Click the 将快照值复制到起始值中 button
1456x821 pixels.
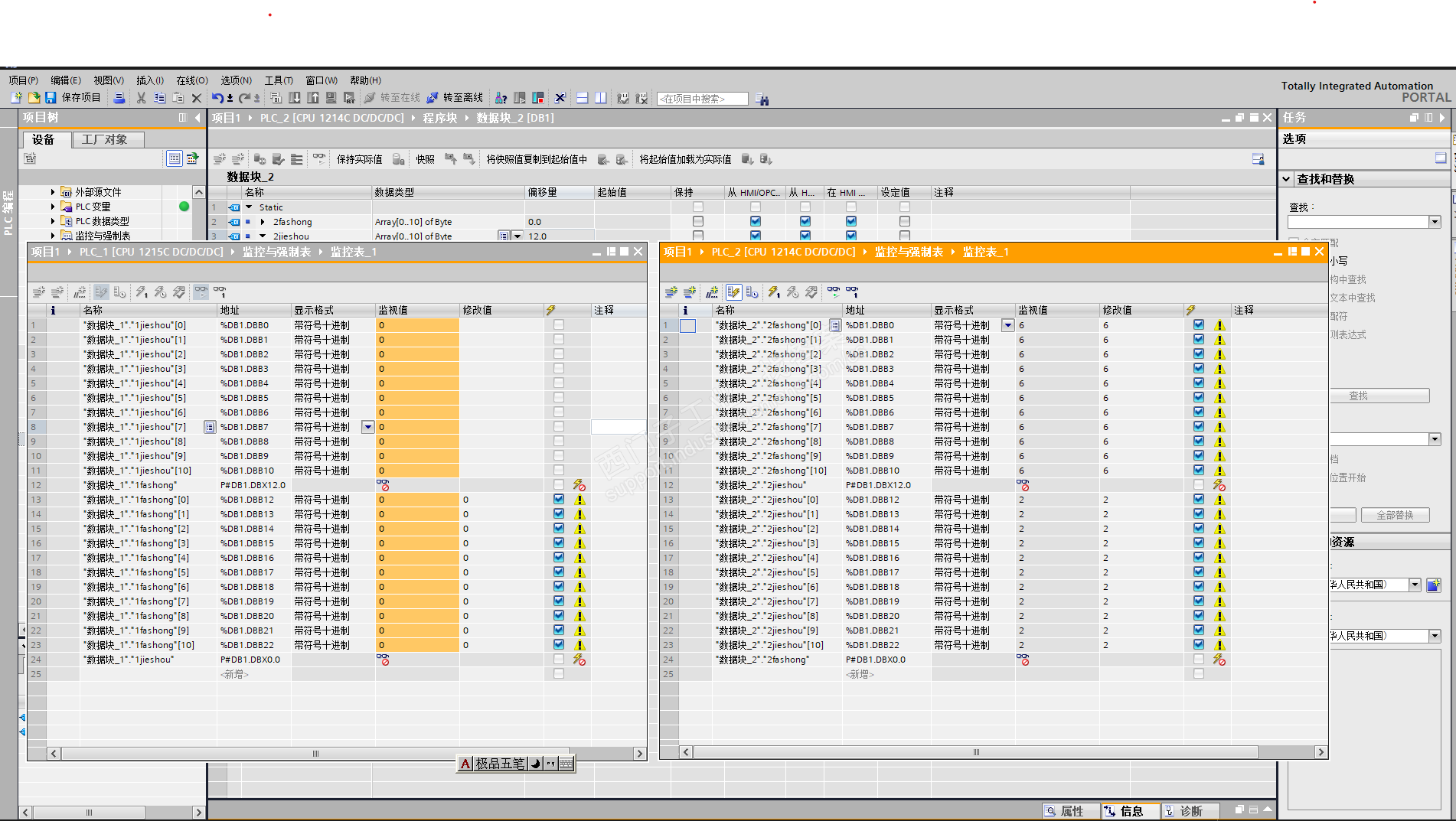537,159
